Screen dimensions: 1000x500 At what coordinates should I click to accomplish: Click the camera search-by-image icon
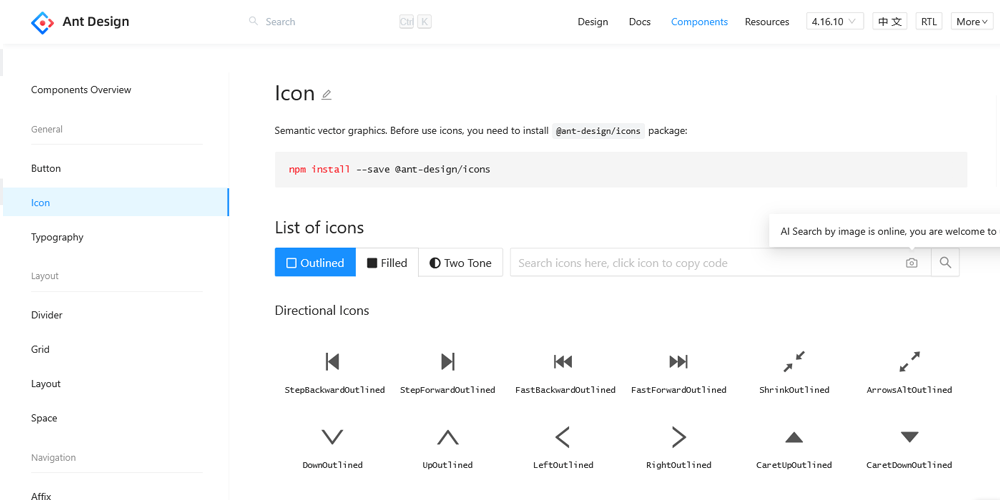coord(911,263)
